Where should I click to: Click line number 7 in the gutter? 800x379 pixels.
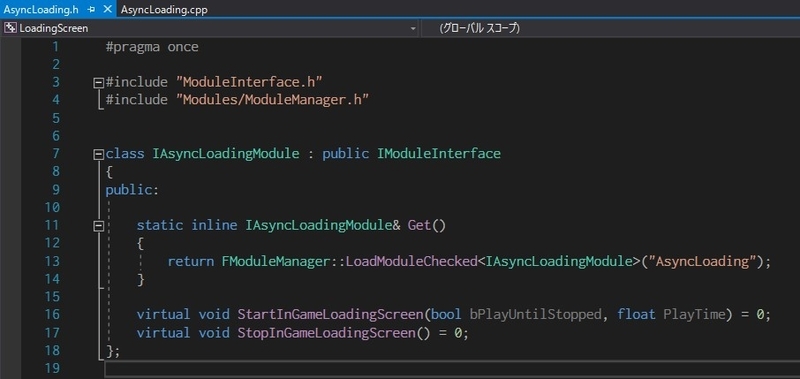[x=56, y=154]
